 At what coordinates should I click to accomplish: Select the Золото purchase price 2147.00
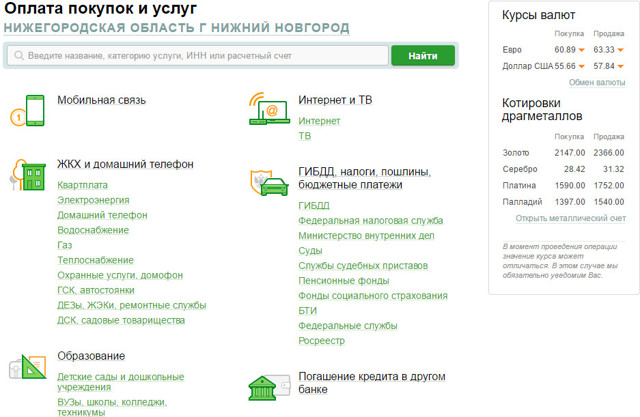point(570,153)
